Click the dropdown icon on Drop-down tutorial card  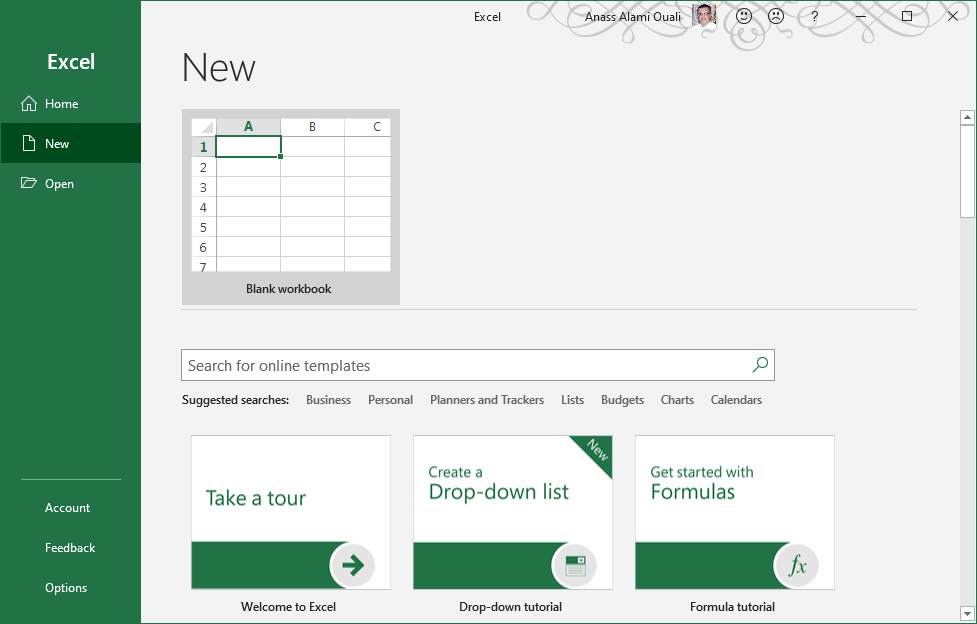pos(575,565)
